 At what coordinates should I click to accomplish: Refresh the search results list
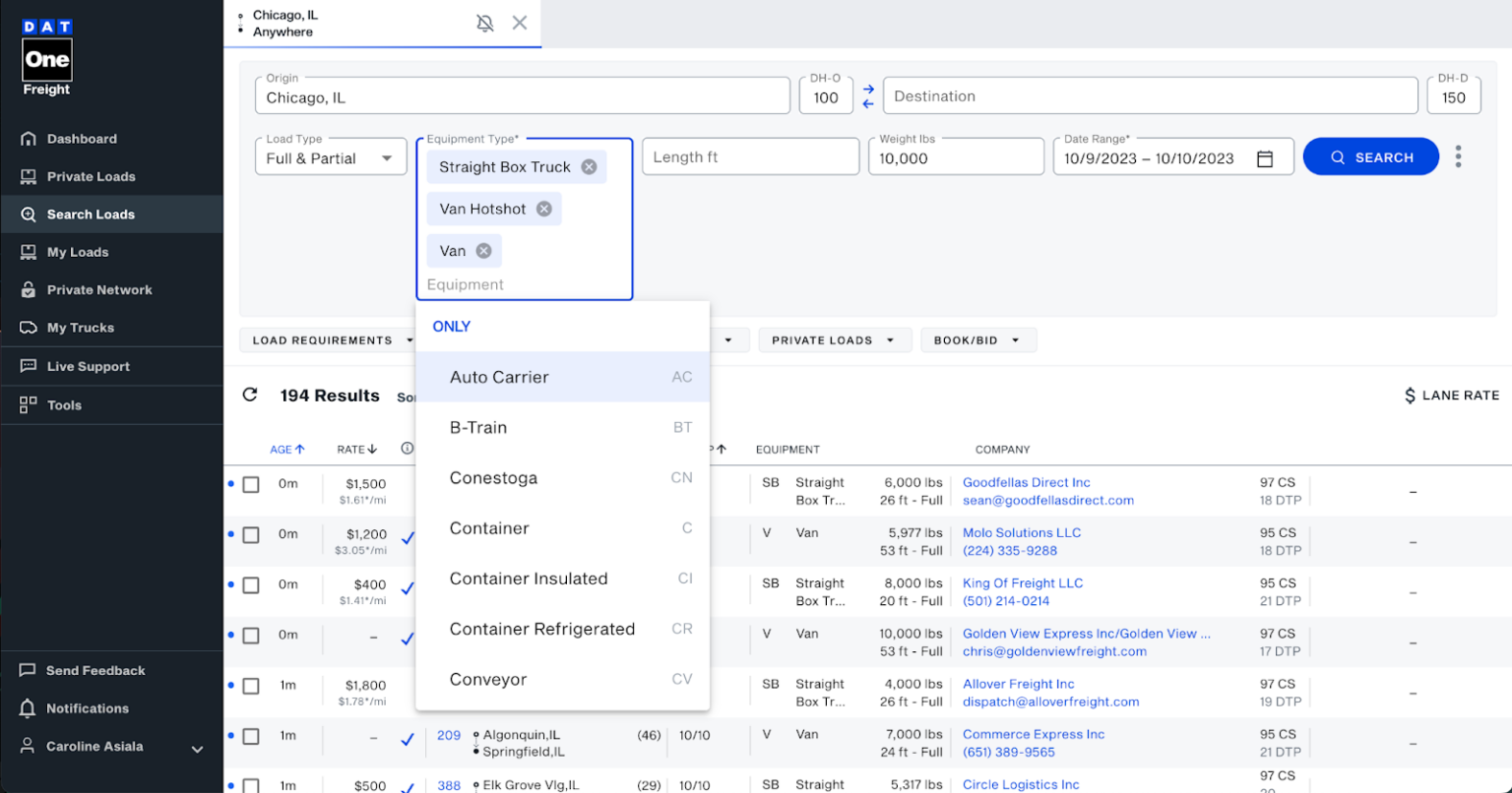coord(250,395)
